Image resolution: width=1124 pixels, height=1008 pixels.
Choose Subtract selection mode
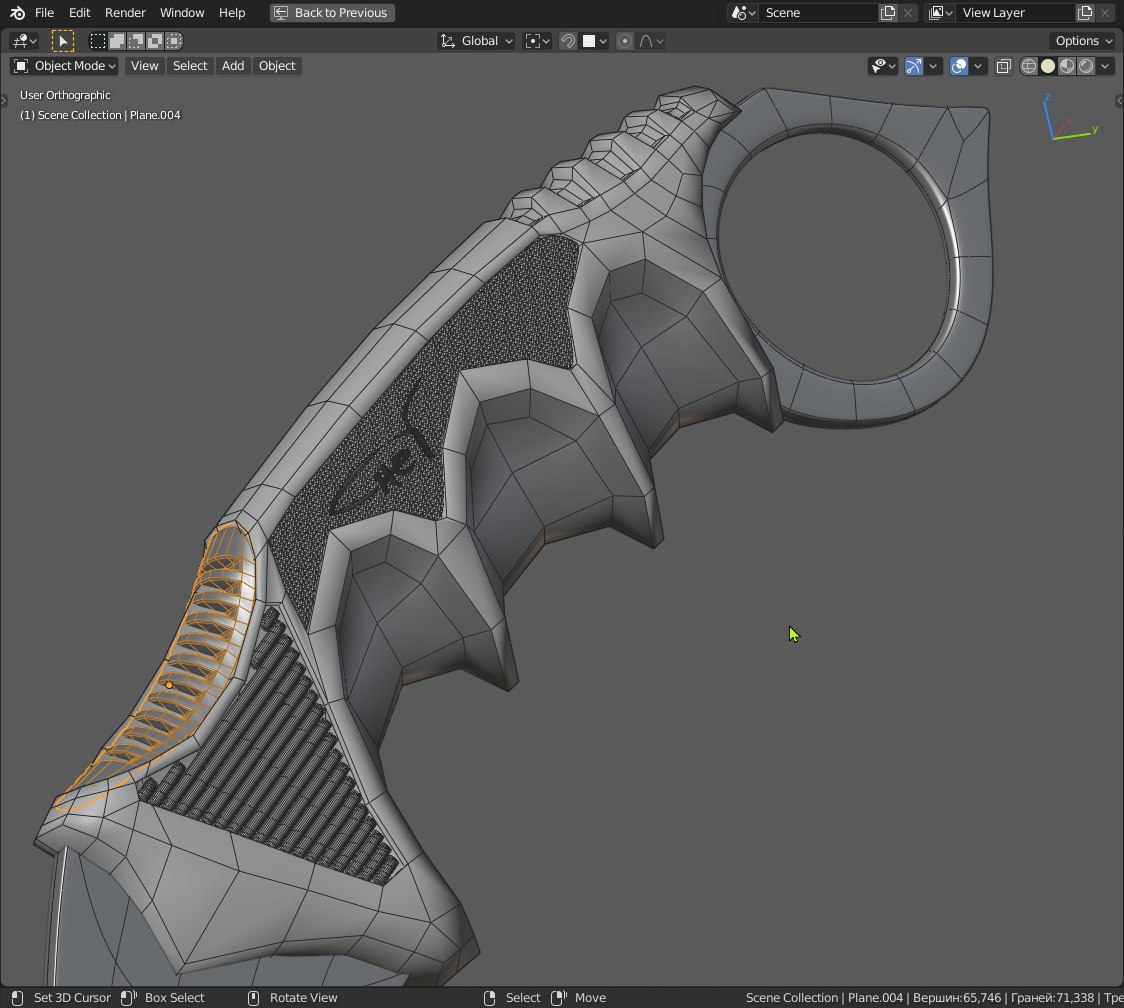(x=136, y=41)
